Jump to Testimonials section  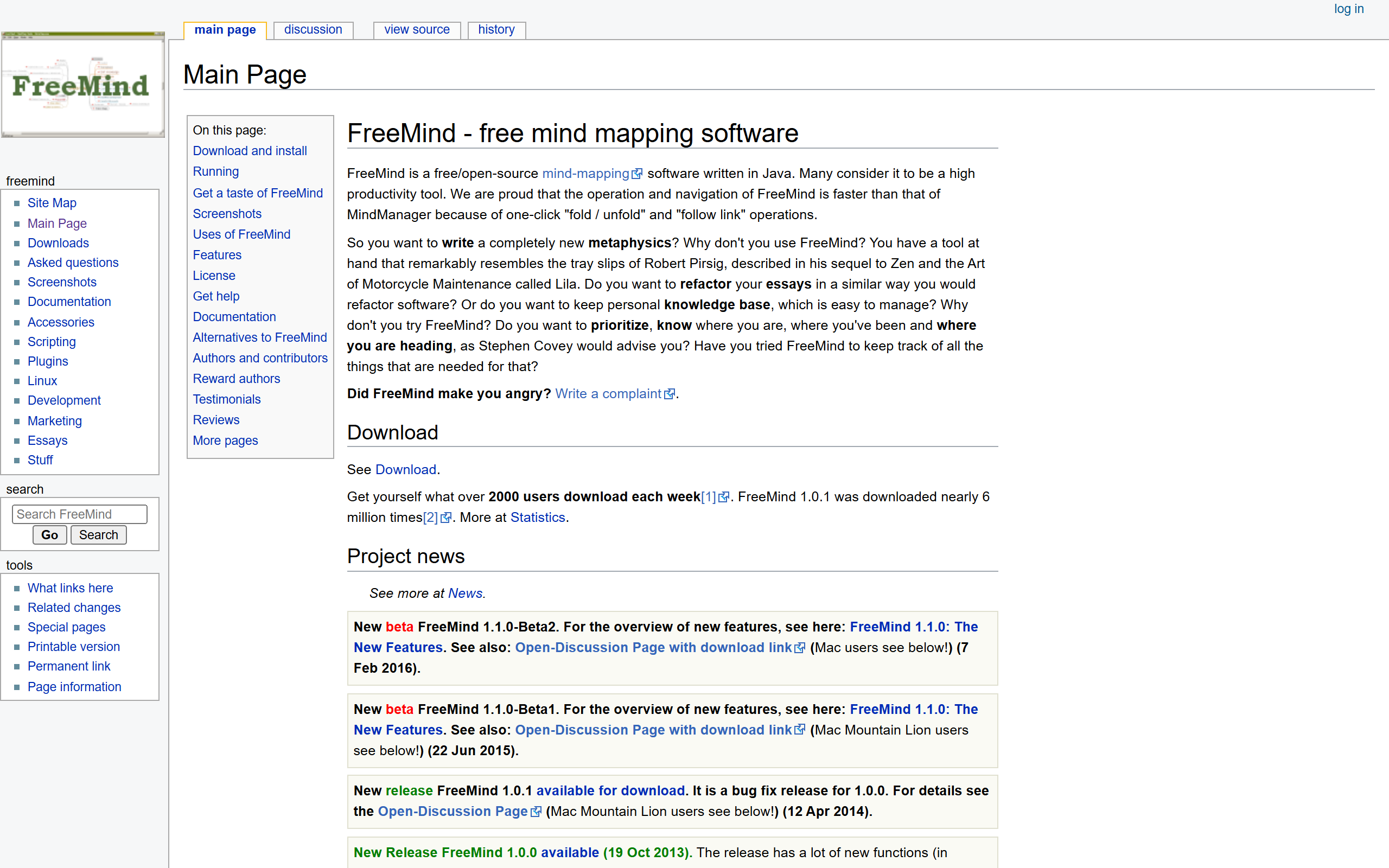click(227, 400)
